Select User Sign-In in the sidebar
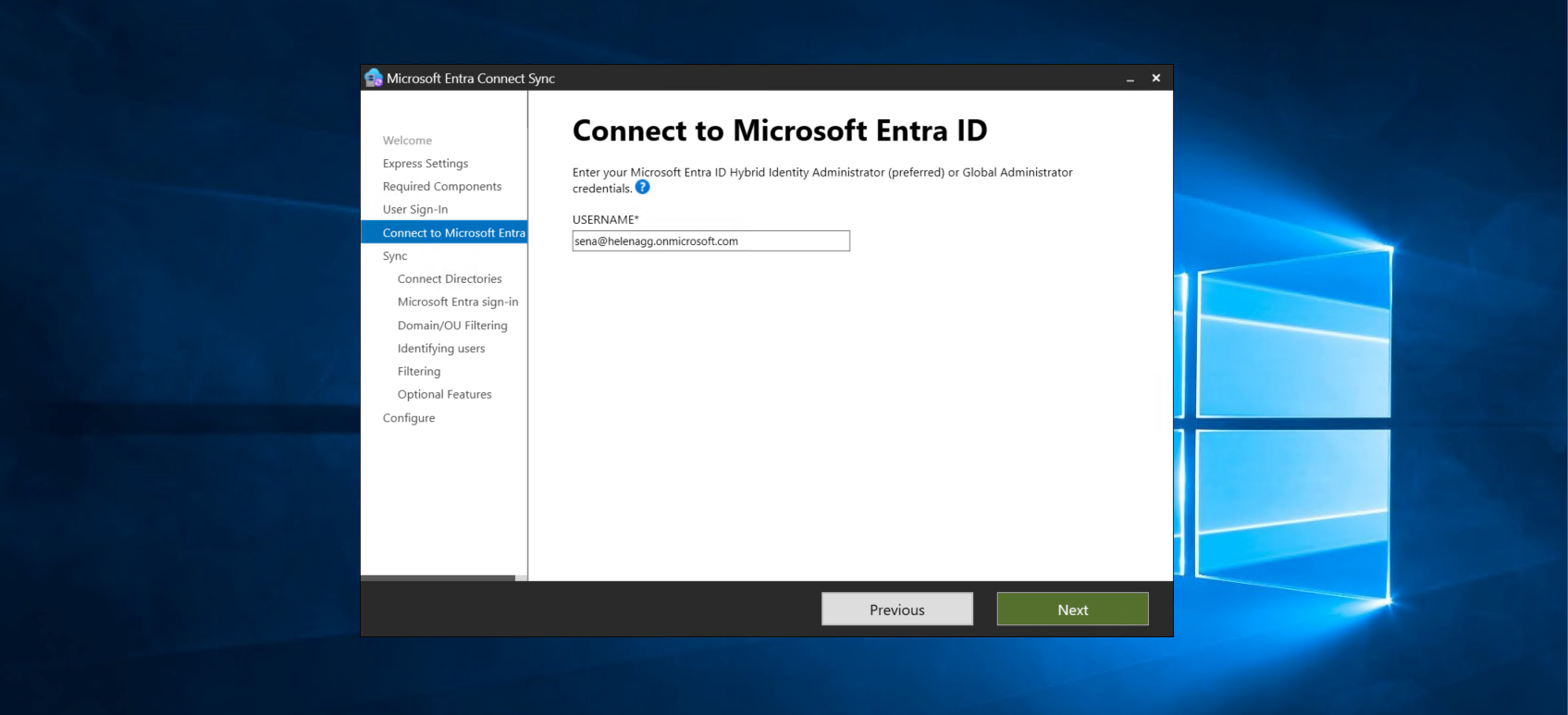The width and height of the screenshot is (1568, 715). (x=415, y=210)
